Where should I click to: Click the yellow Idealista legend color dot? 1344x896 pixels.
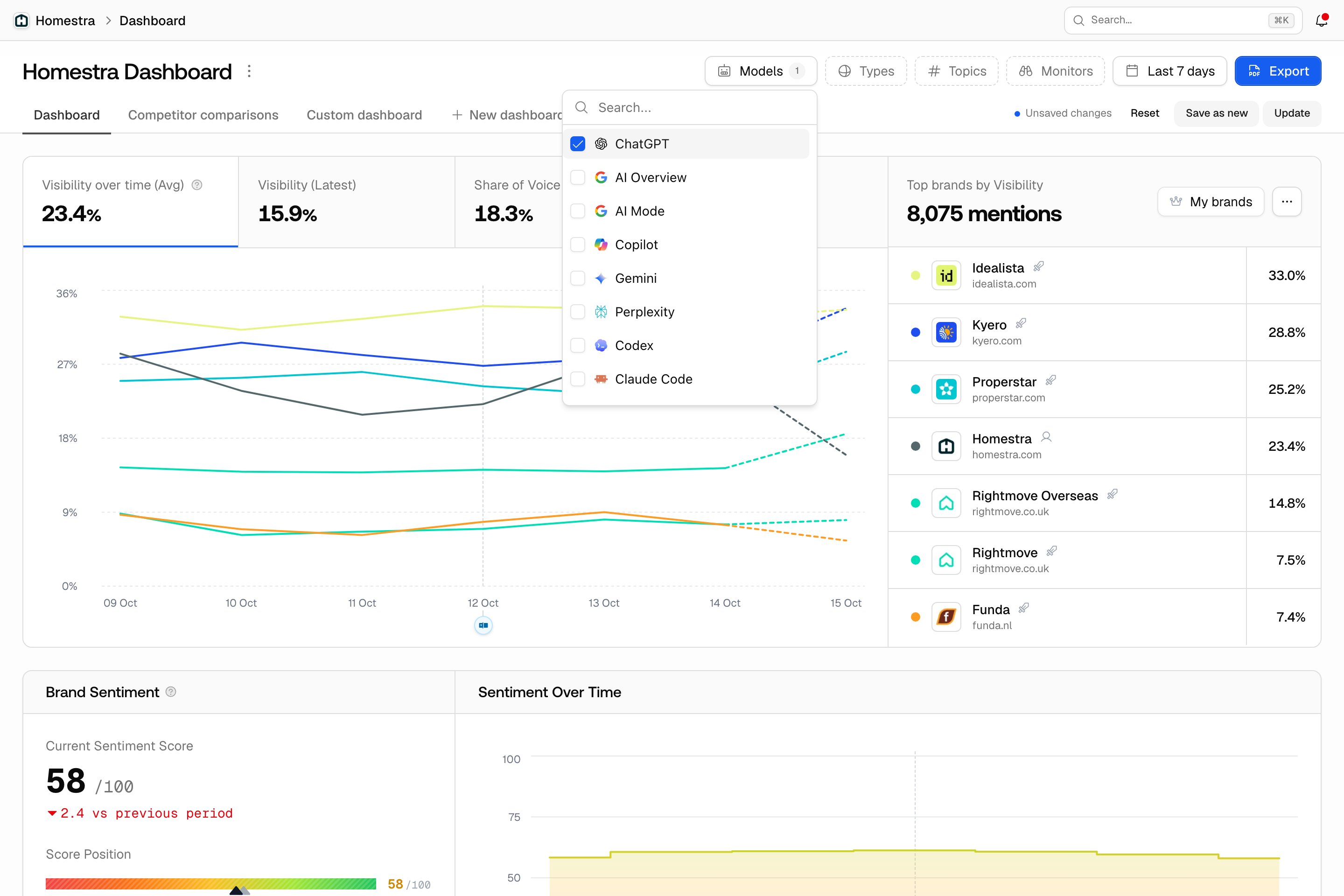(x=916, y=275)
